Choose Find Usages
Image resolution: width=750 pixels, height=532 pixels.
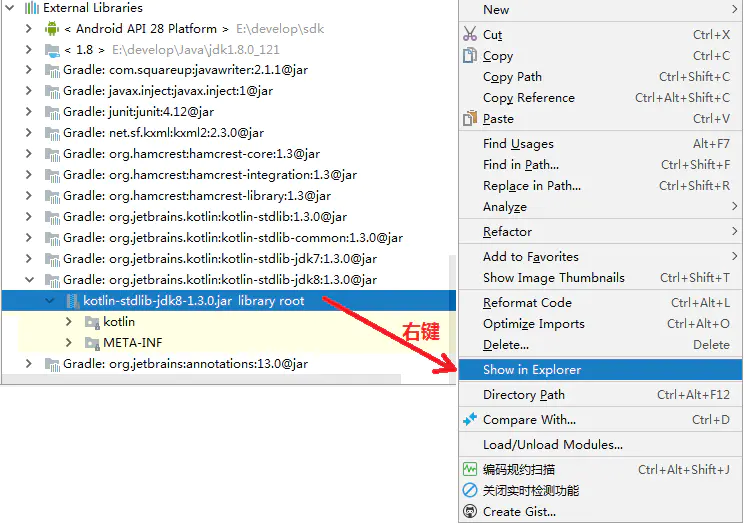(600, 144)
